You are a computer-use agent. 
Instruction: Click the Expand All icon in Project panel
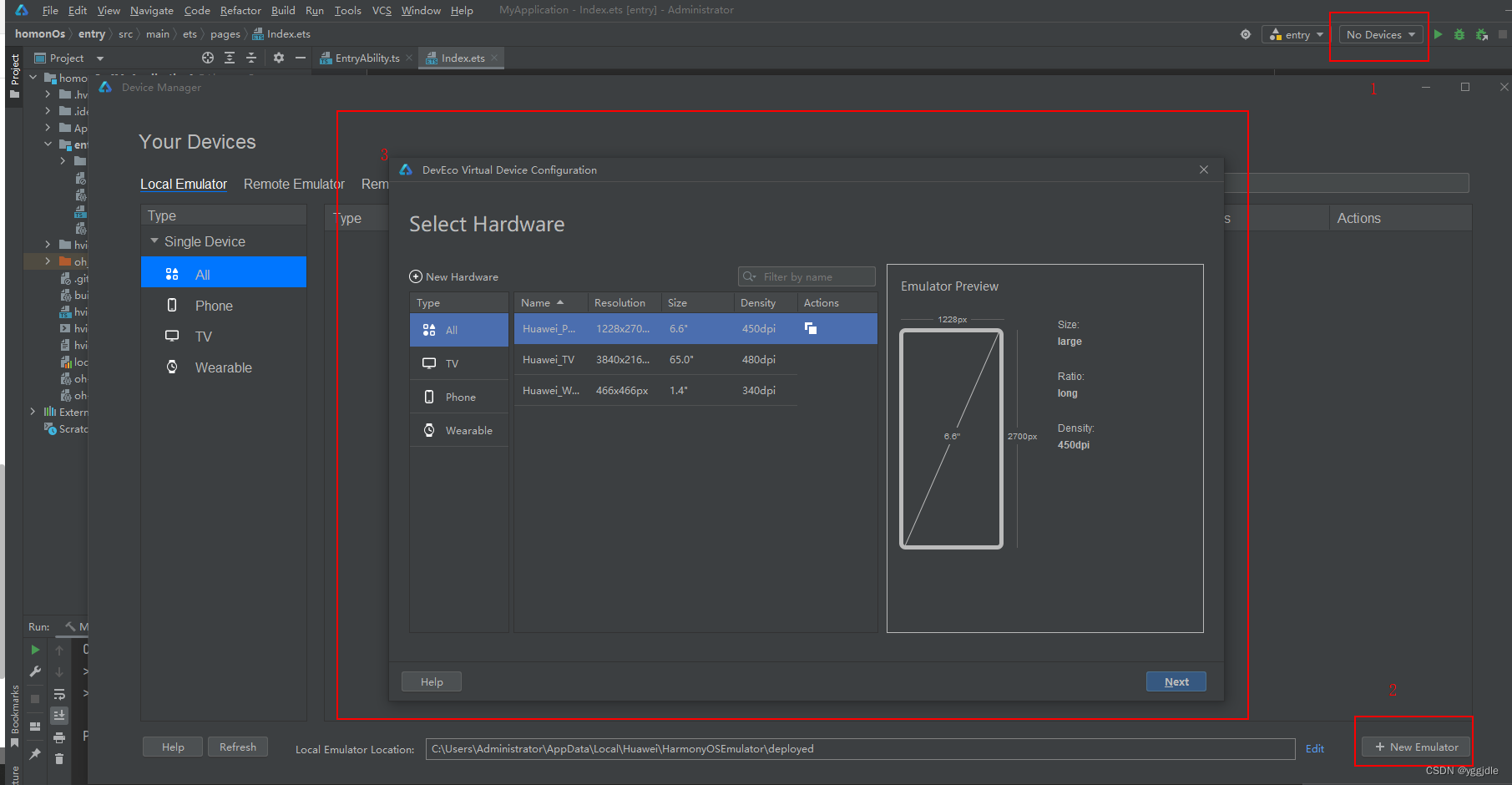[x=230, y=58]
